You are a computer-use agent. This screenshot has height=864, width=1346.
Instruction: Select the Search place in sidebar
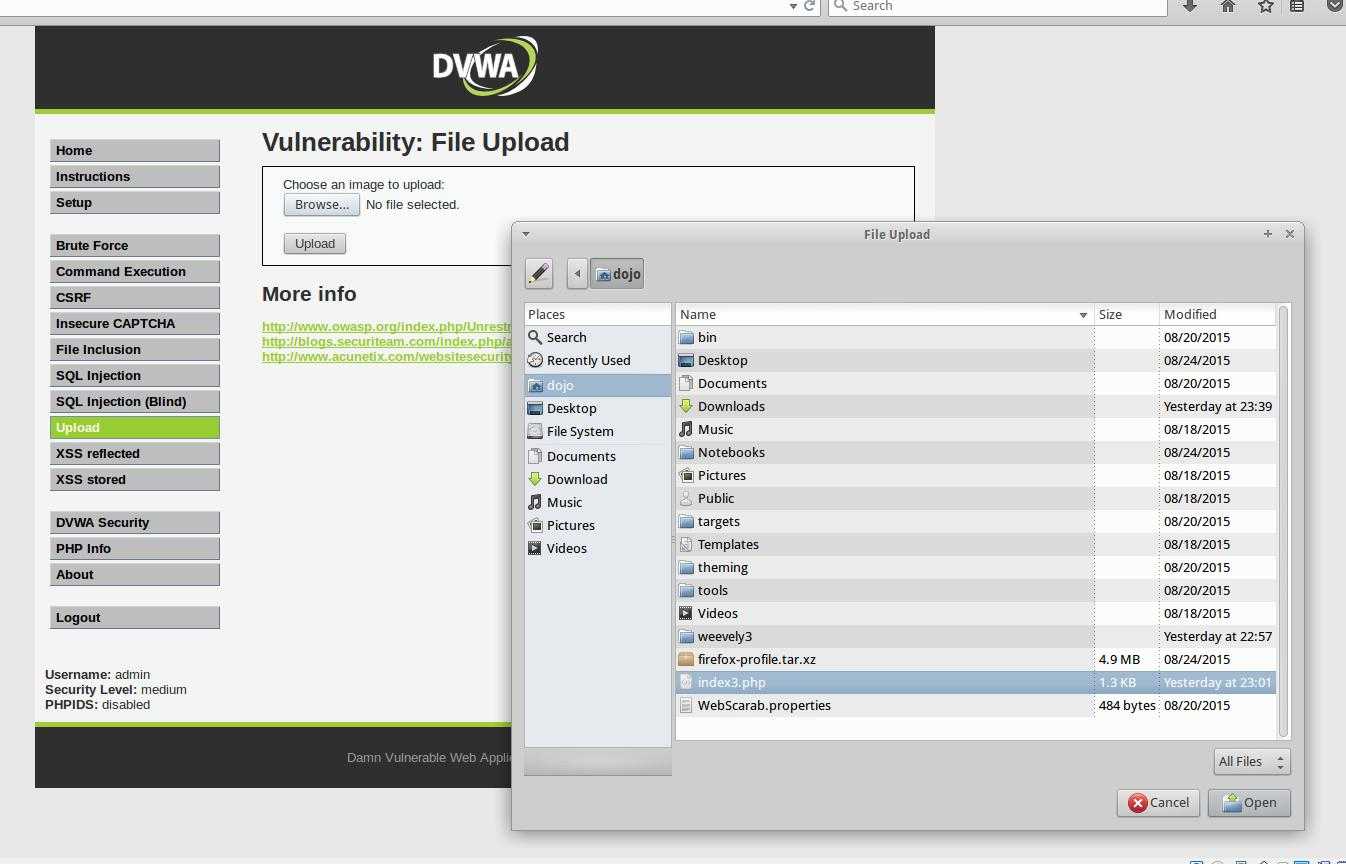point(566,338)
